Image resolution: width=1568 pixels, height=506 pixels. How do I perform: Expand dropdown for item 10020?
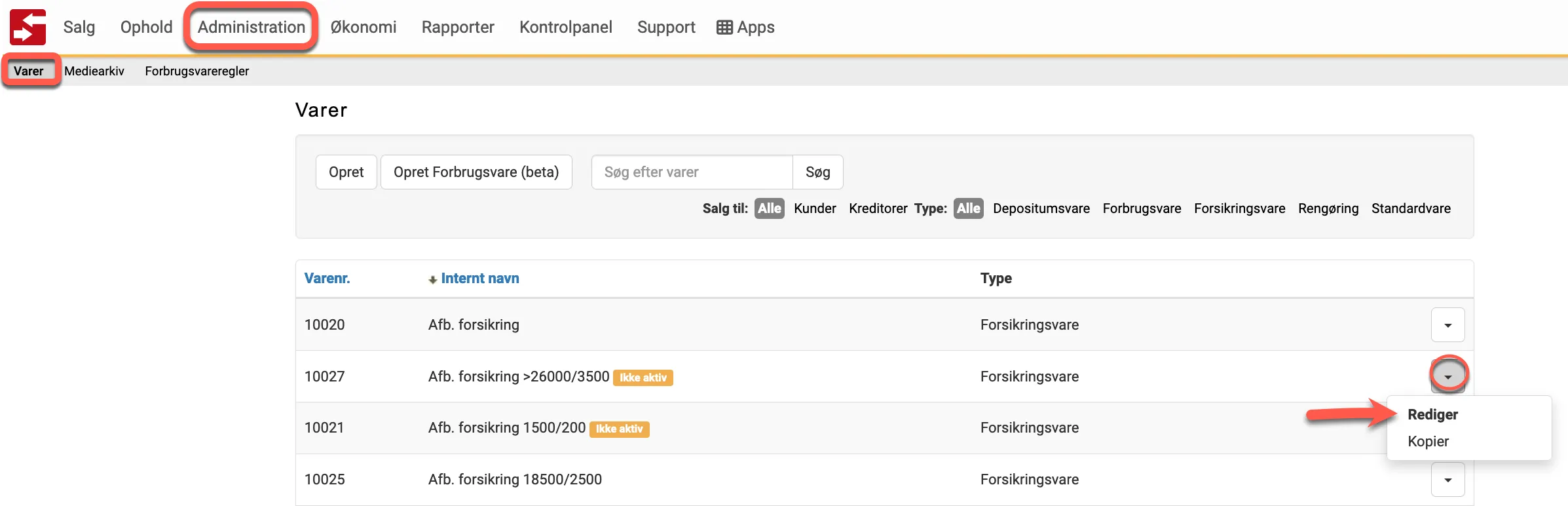[x=1447, y=325]
